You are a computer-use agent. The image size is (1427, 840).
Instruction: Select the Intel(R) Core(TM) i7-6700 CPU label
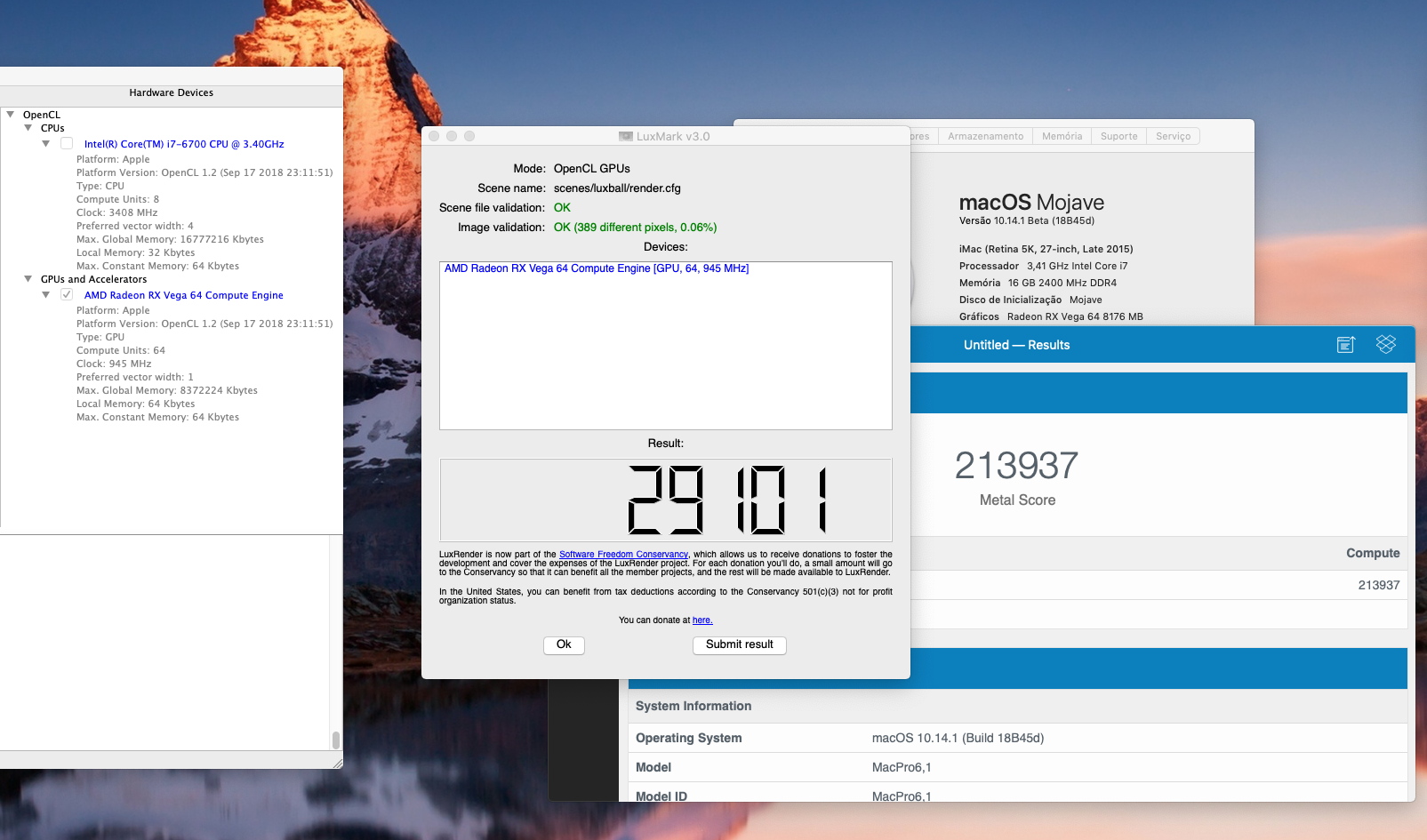click(x=184, y=144)
